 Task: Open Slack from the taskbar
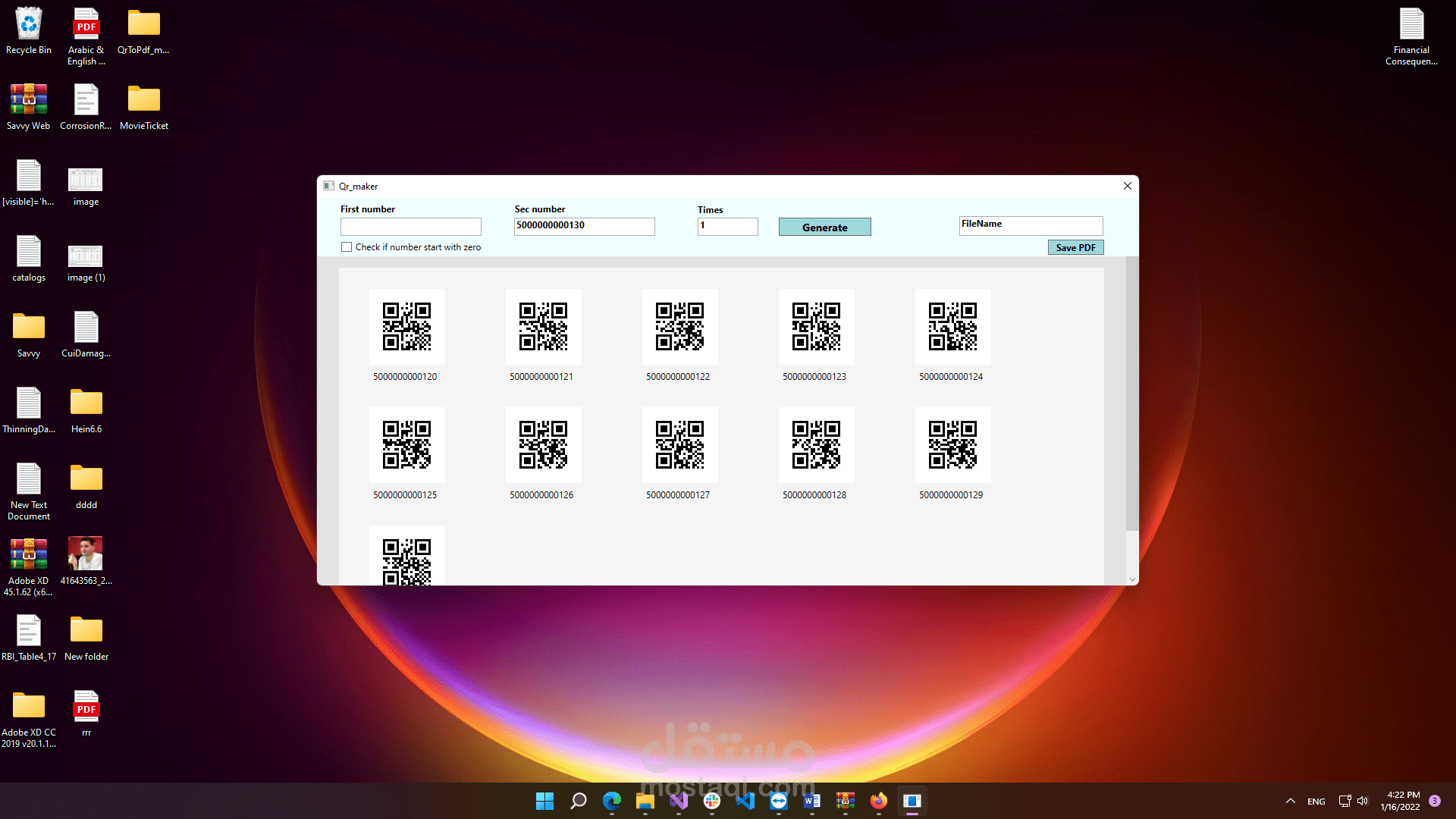point(711,801)
